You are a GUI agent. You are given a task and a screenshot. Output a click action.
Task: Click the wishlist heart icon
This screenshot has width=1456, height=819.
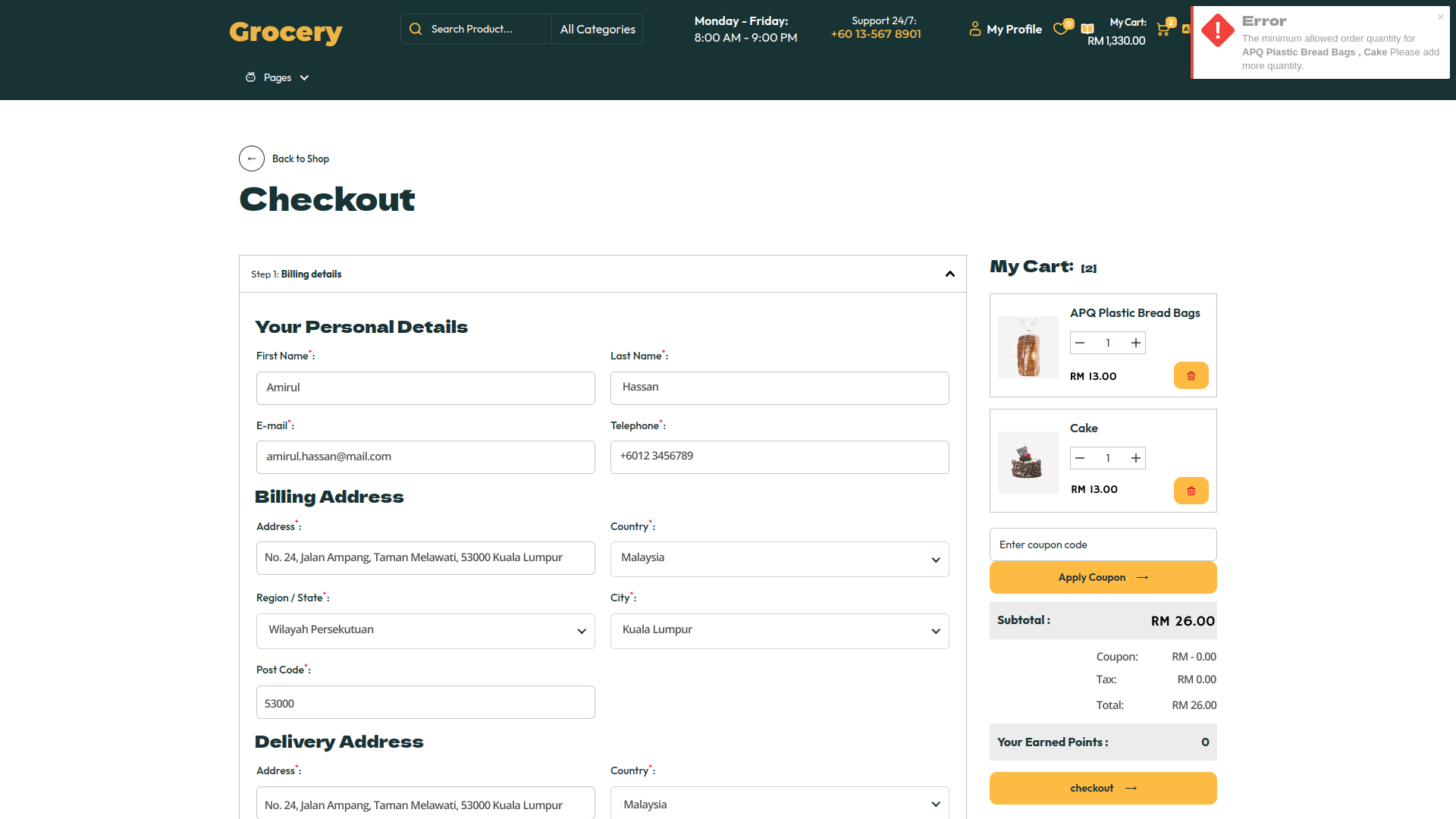click(1060, 30)
